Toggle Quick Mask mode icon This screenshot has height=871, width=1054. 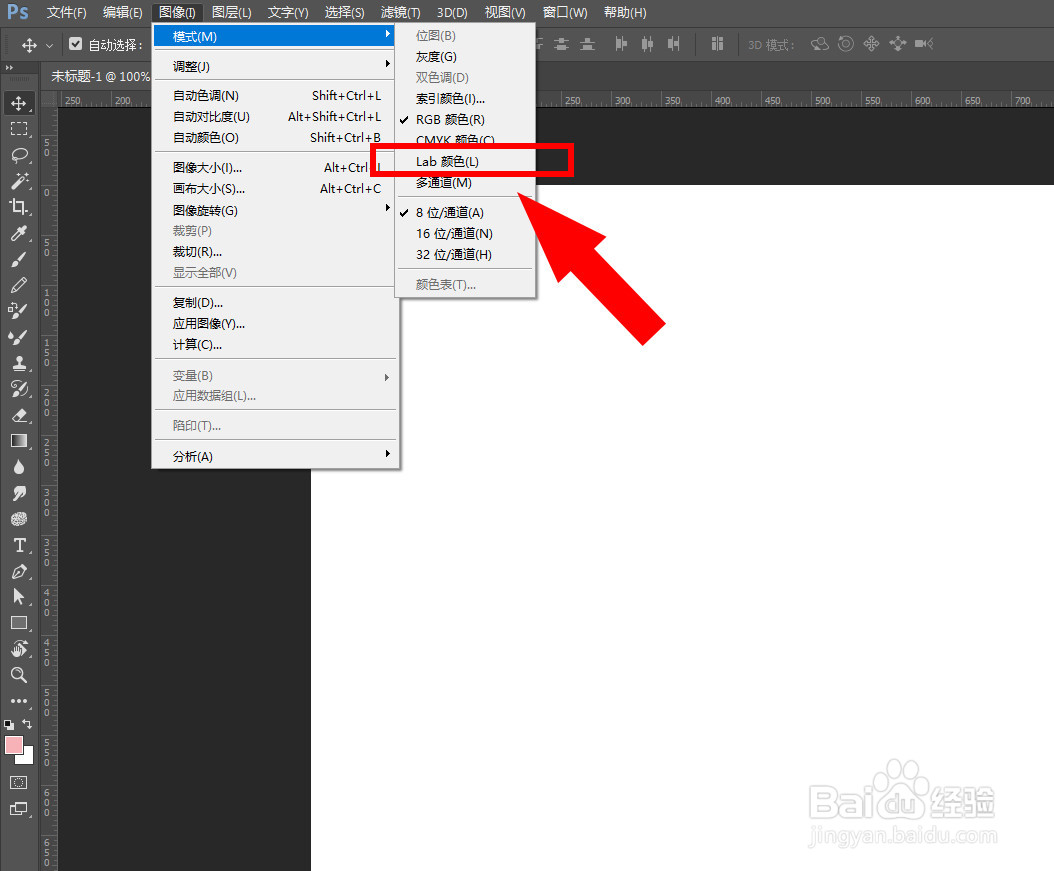coord(19,782)
